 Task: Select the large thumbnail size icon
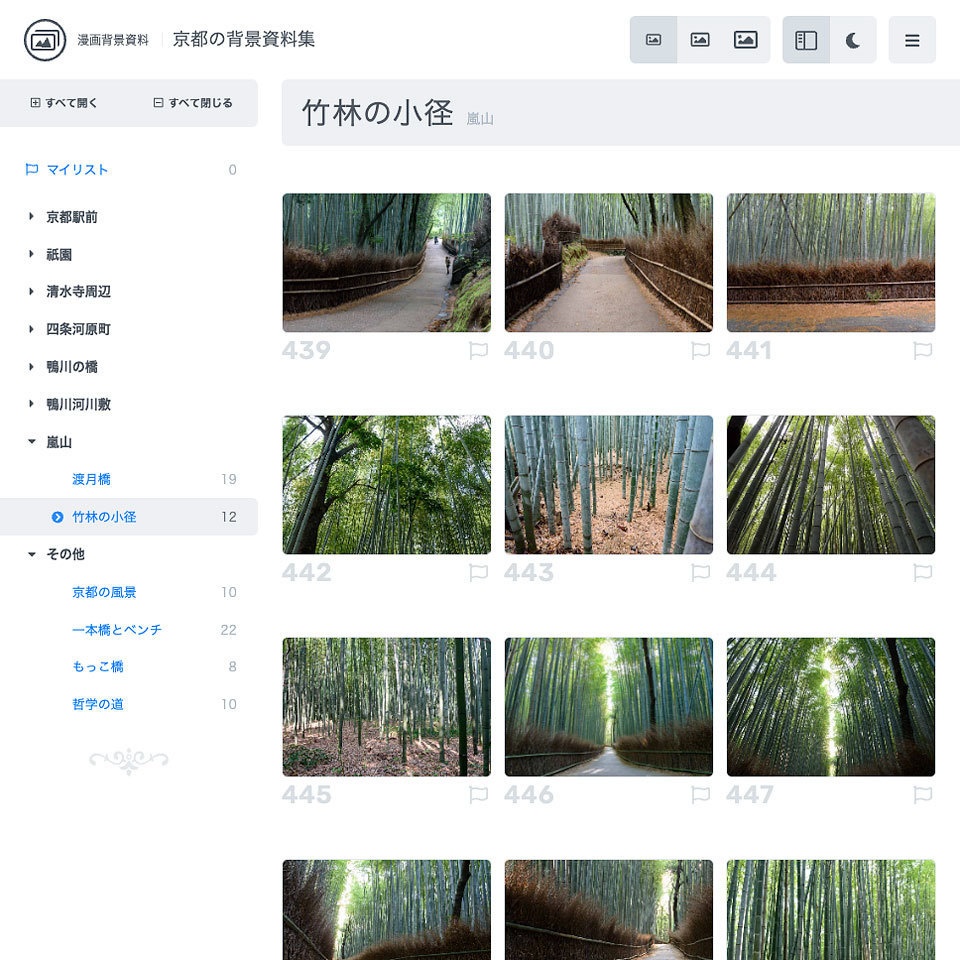(746, 39)
